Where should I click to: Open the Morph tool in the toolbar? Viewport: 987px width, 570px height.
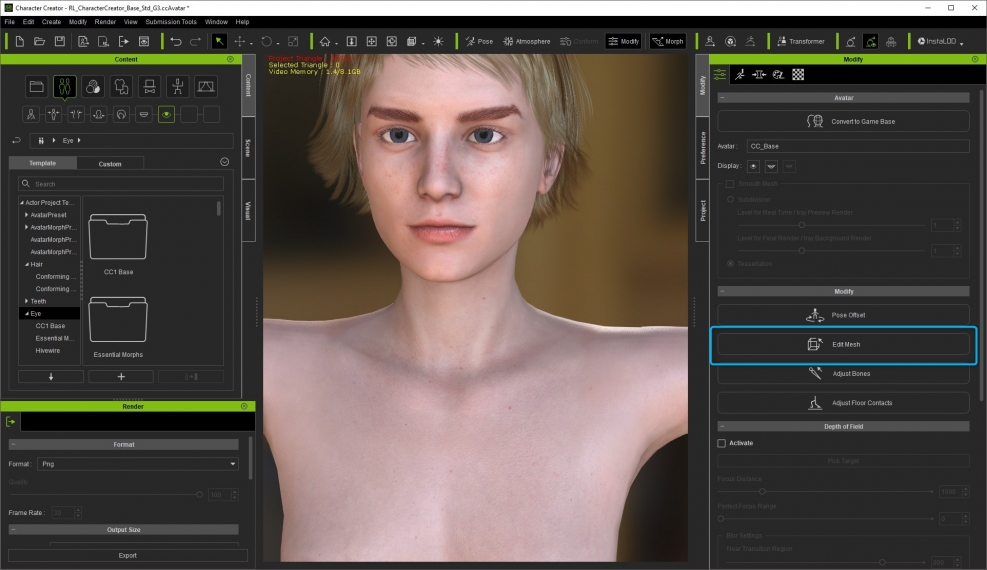pyautogui.click(x=668, y=41)
